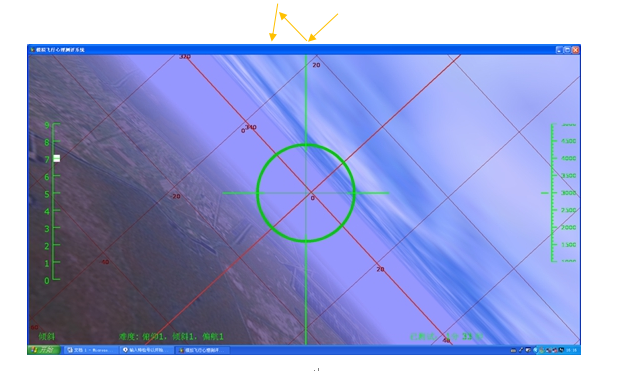Image resolution: width=631 pixels, height=371 pixels.
Task: Click the elapsed test time readout
Action: coord(446,336)
